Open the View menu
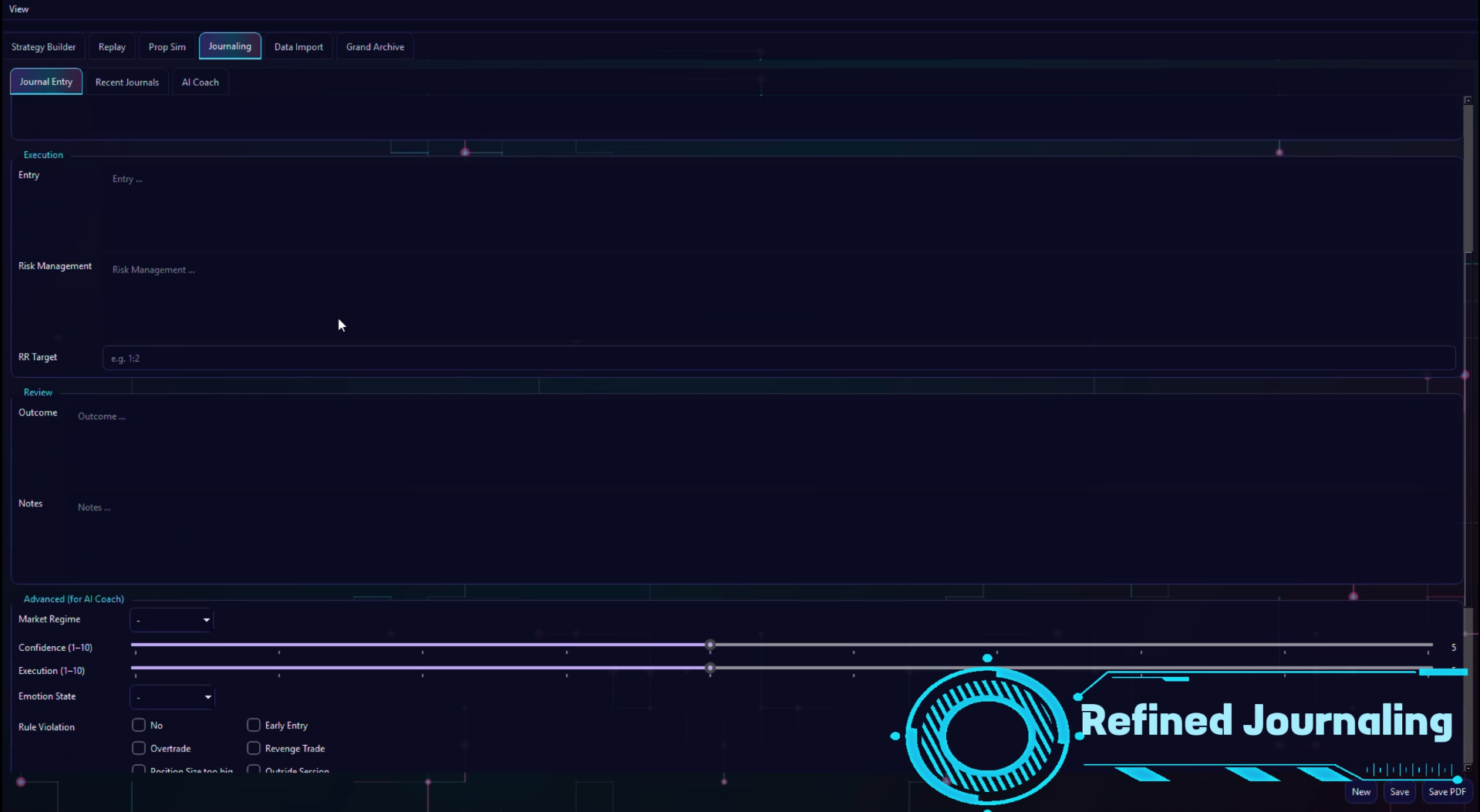 (x=19, y=9)
